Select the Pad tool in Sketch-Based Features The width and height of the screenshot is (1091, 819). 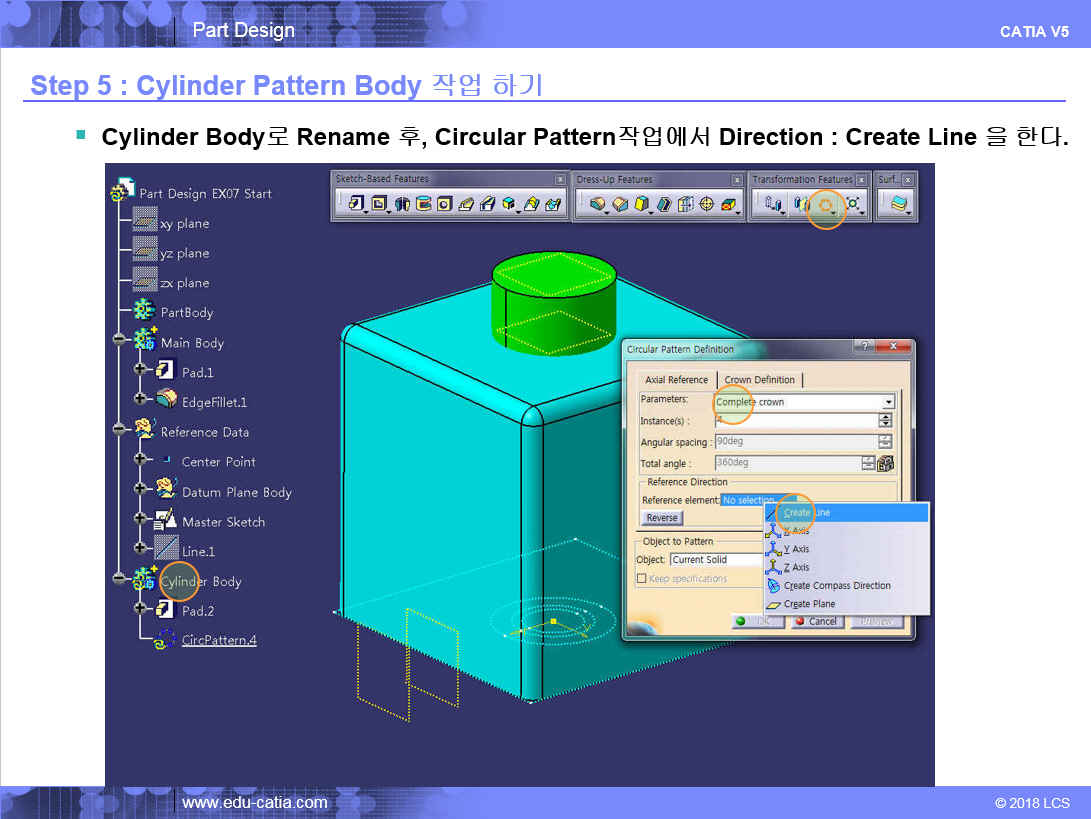356,204
